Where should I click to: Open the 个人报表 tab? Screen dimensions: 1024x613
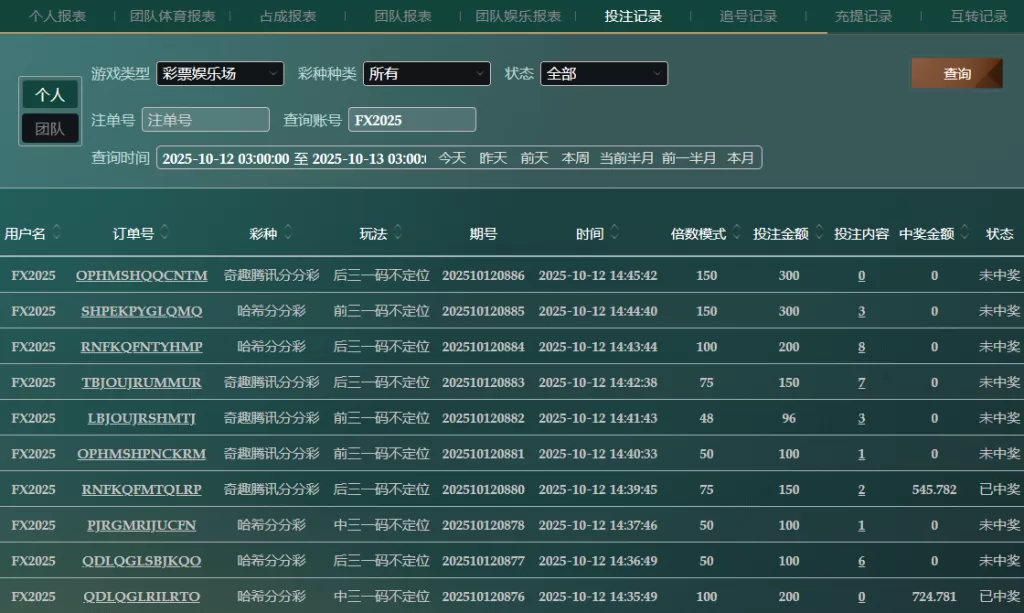57,16
